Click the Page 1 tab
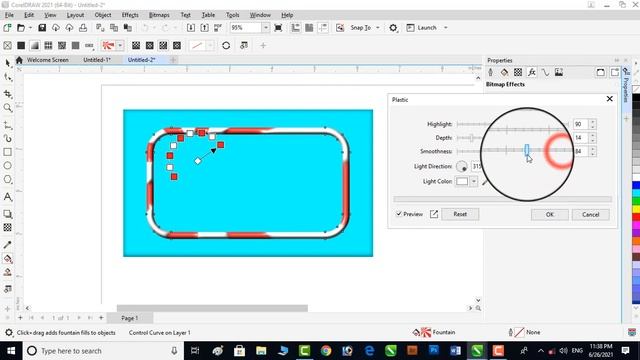 pyautogui.click(x=129, y=318)
